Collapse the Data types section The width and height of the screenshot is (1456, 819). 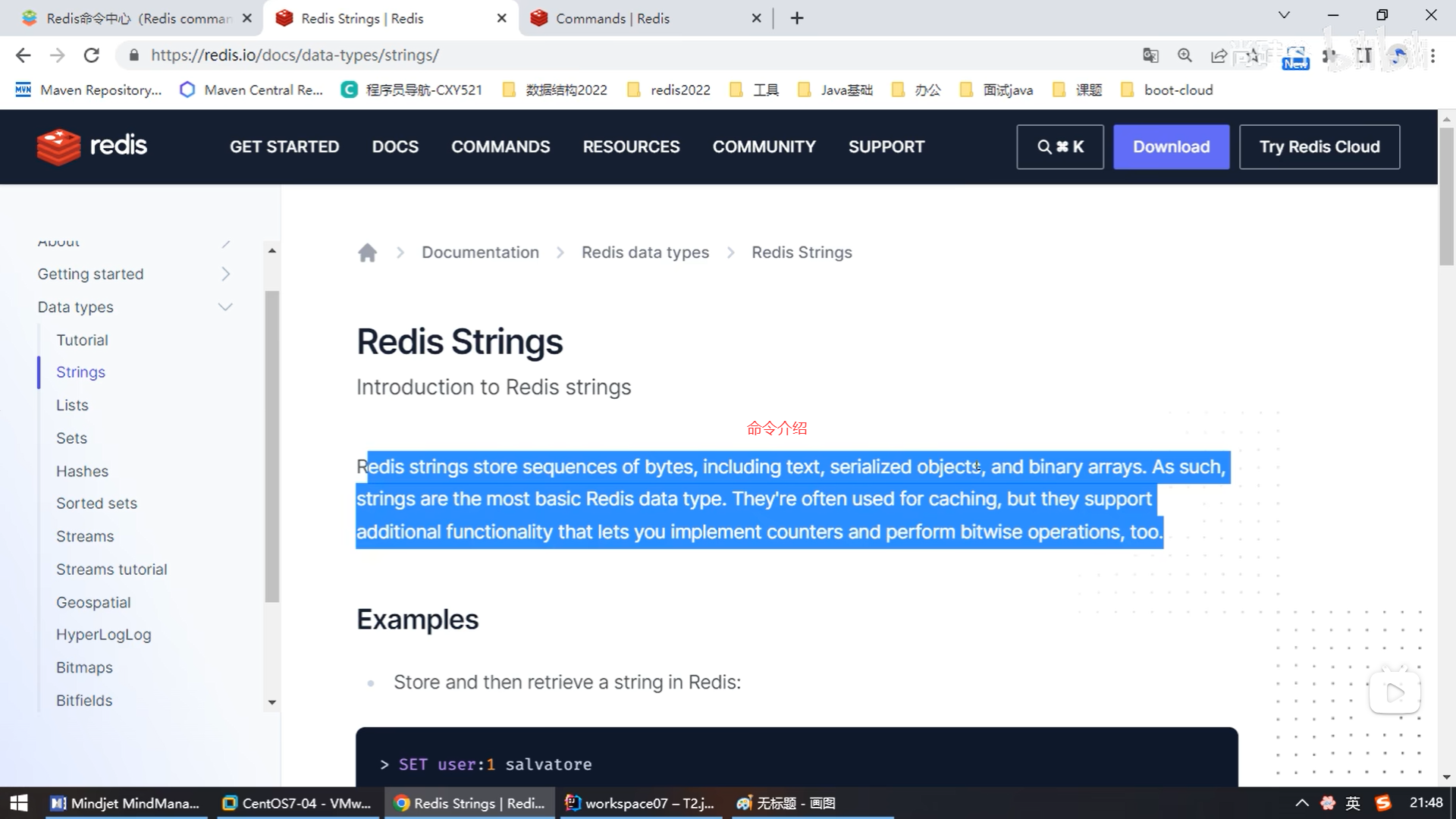225,307
